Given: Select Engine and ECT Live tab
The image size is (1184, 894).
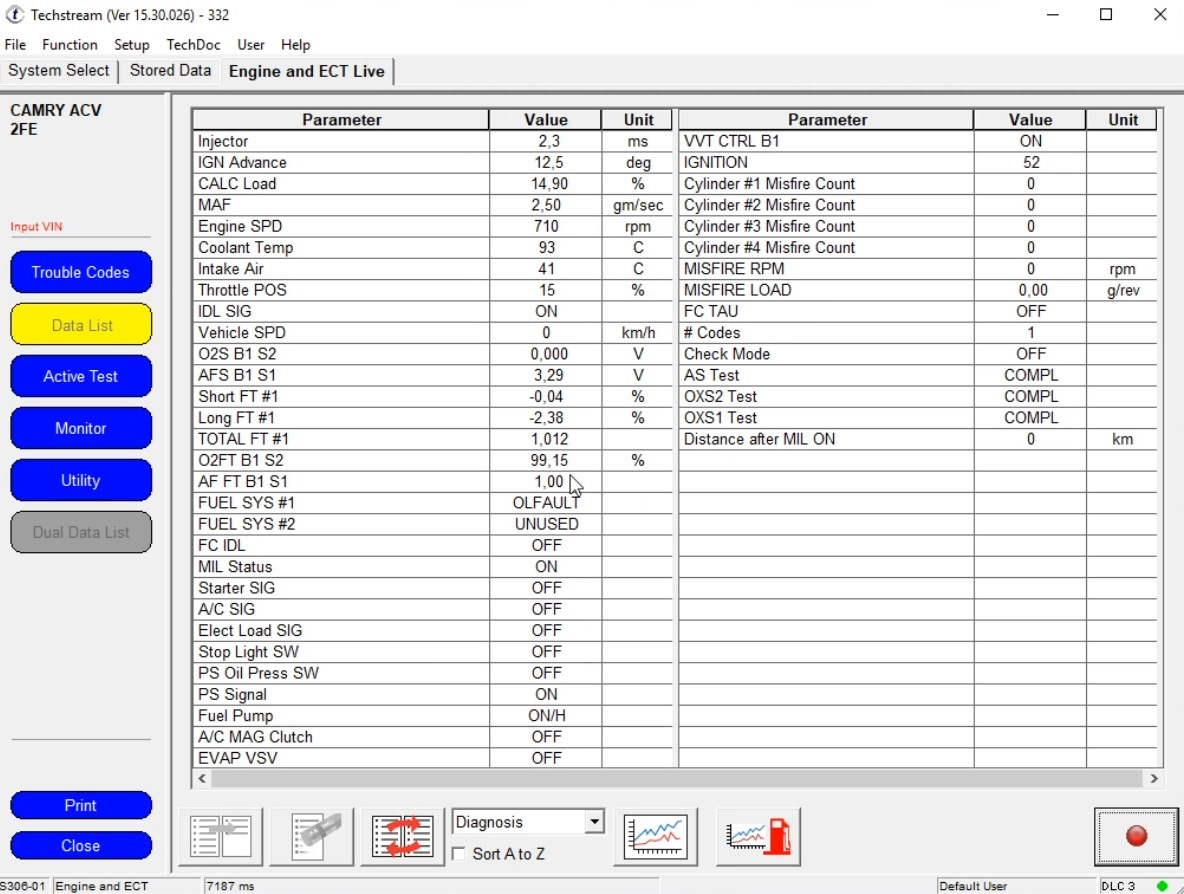Looking at the screenshot, I should [307, 71].
